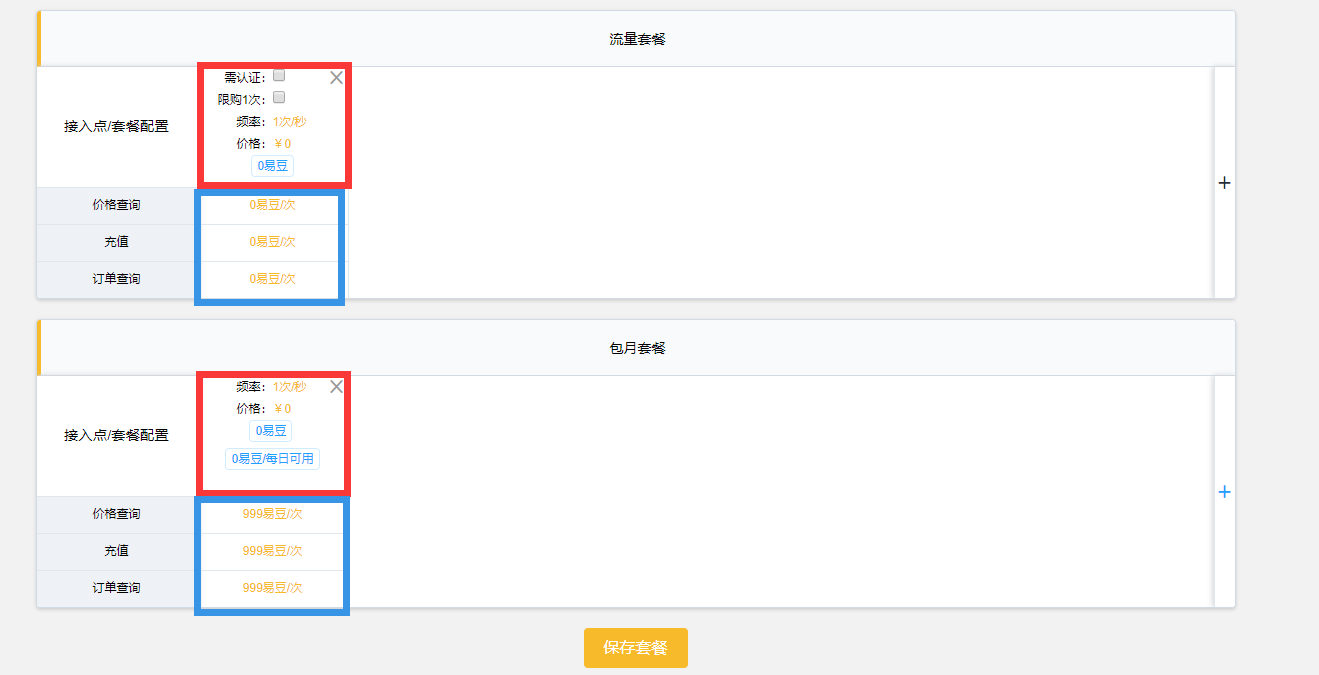
Task: Change the ¥ 0 price in 包月套餐
Action: click(283, 409)
